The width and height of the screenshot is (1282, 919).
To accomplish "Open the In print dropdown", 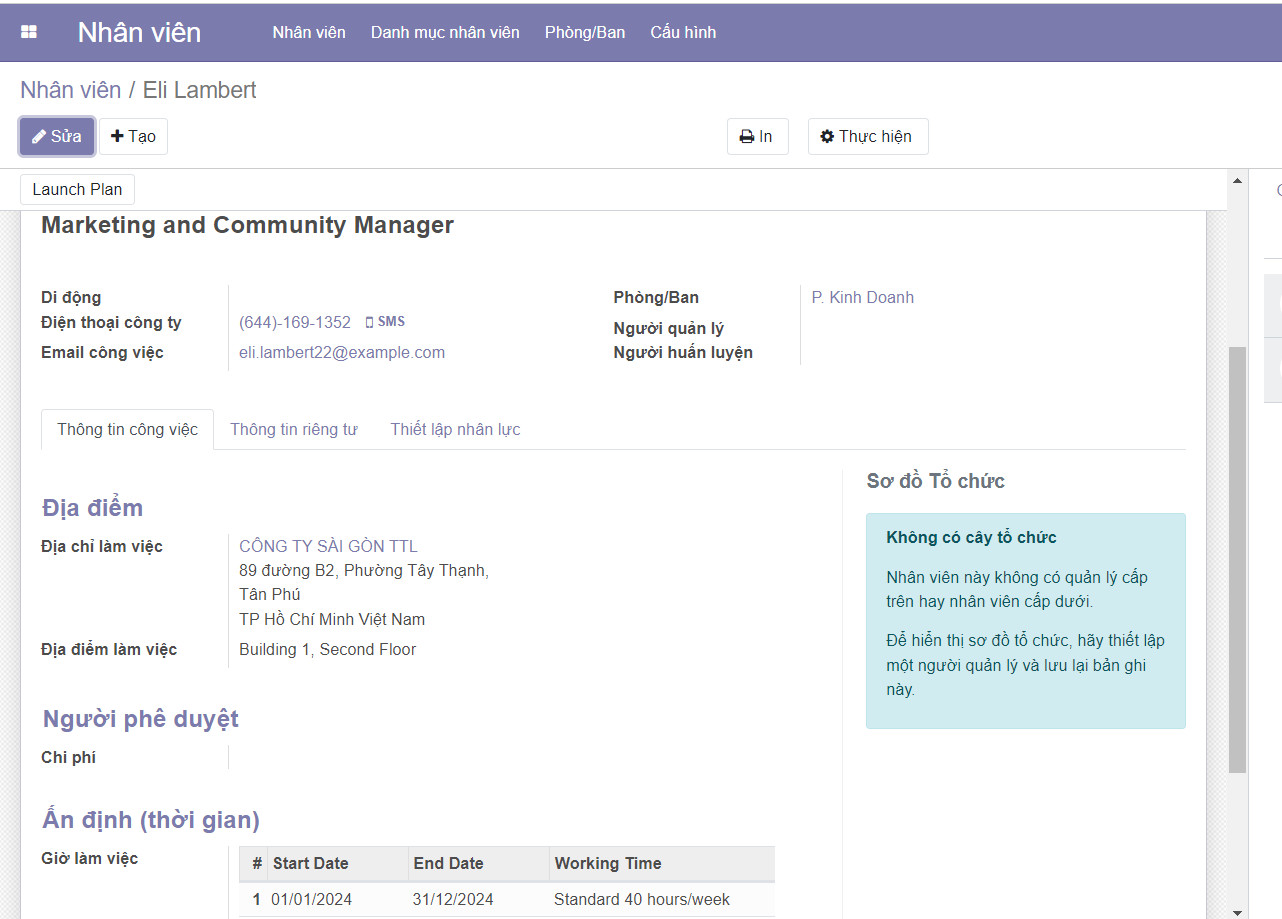I will [x=757, y=137].
